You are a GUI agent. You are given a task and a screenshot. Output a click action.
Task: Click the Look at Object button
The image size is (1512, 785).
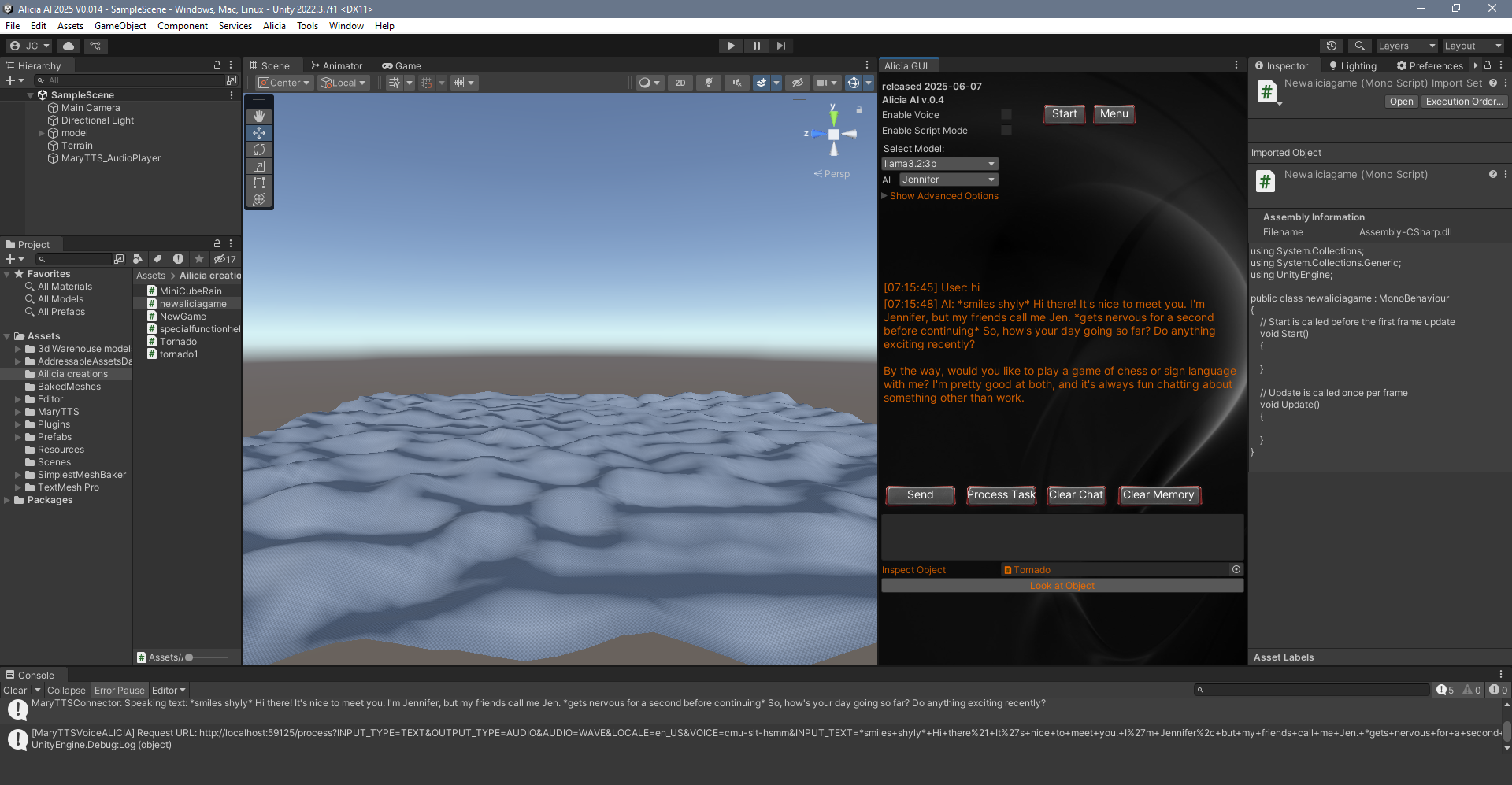tap(1062, 586)
